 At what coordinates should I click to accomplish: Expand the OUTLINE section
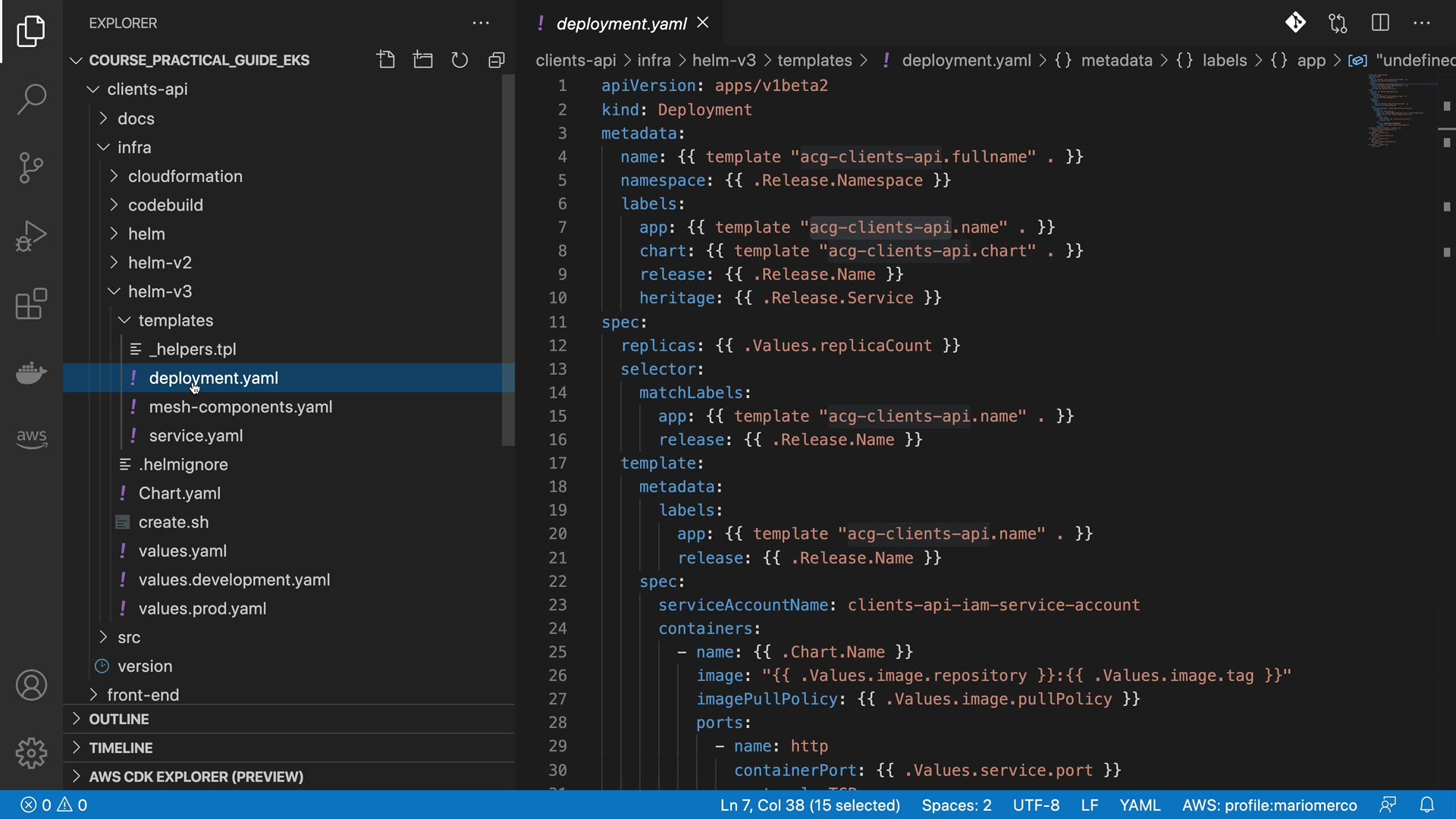point(119,719)
